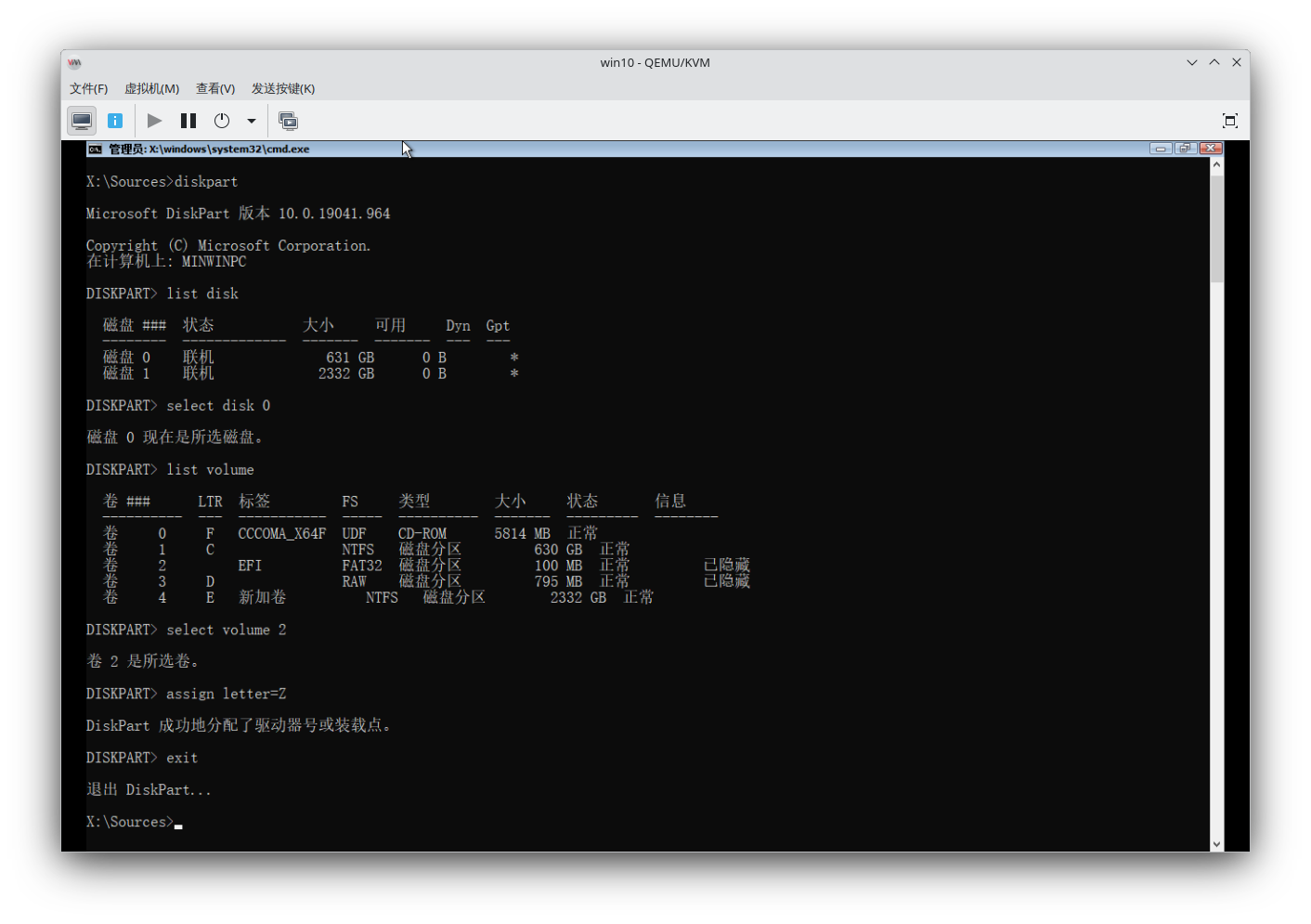The height and width of the screenshot is (924, 1311).
Task: Close the win10 QEMU/KVM window
Action: pyautogui.click(x=1237, y=62)
